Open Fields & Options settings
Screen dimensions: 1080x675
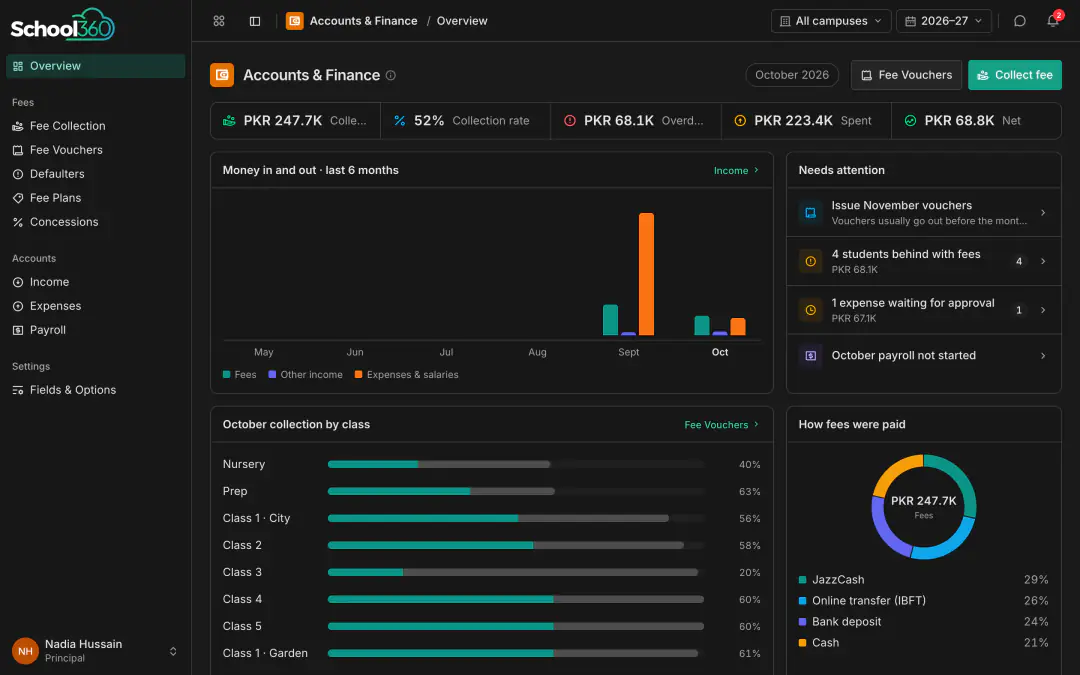point(96,390)
